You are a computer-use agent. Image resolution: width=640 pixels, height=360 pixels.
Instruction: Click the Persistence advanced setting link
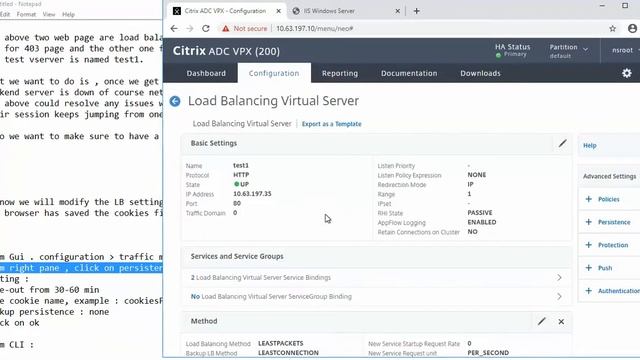pos(614,222)
